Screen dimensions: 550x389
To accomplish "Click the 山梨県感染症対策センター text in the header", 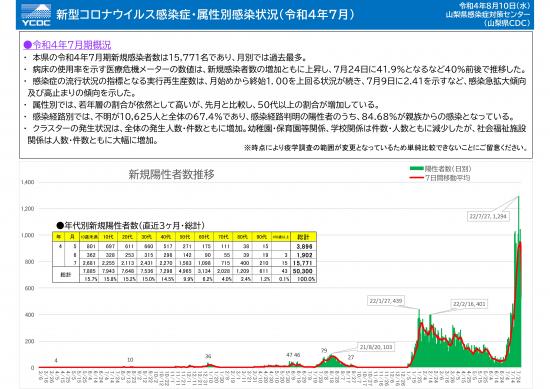I will click(488, 14).
